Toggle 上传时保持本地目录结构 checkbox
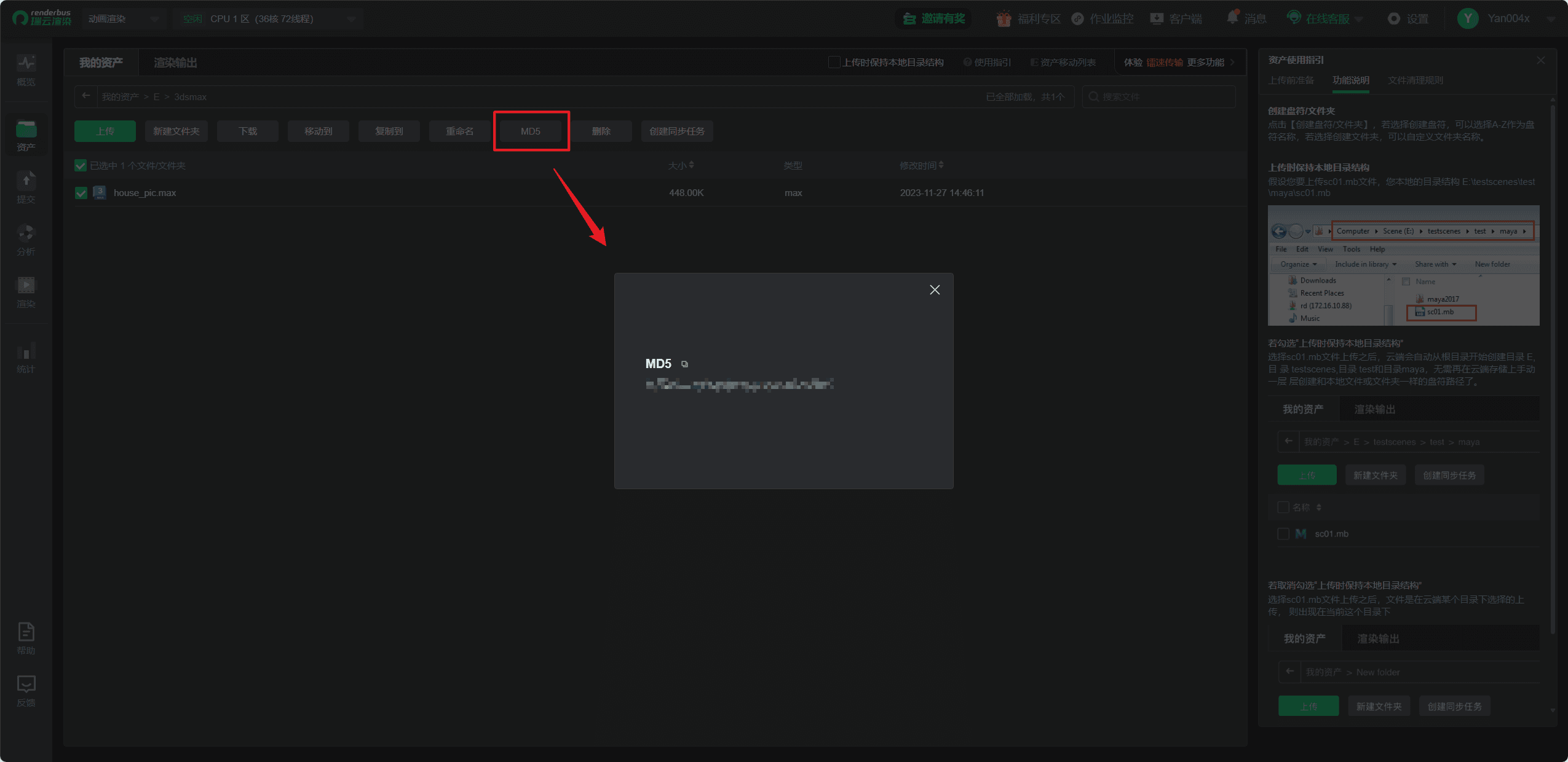Viewport: 1568px width, 762px height. tap(834, 61)
